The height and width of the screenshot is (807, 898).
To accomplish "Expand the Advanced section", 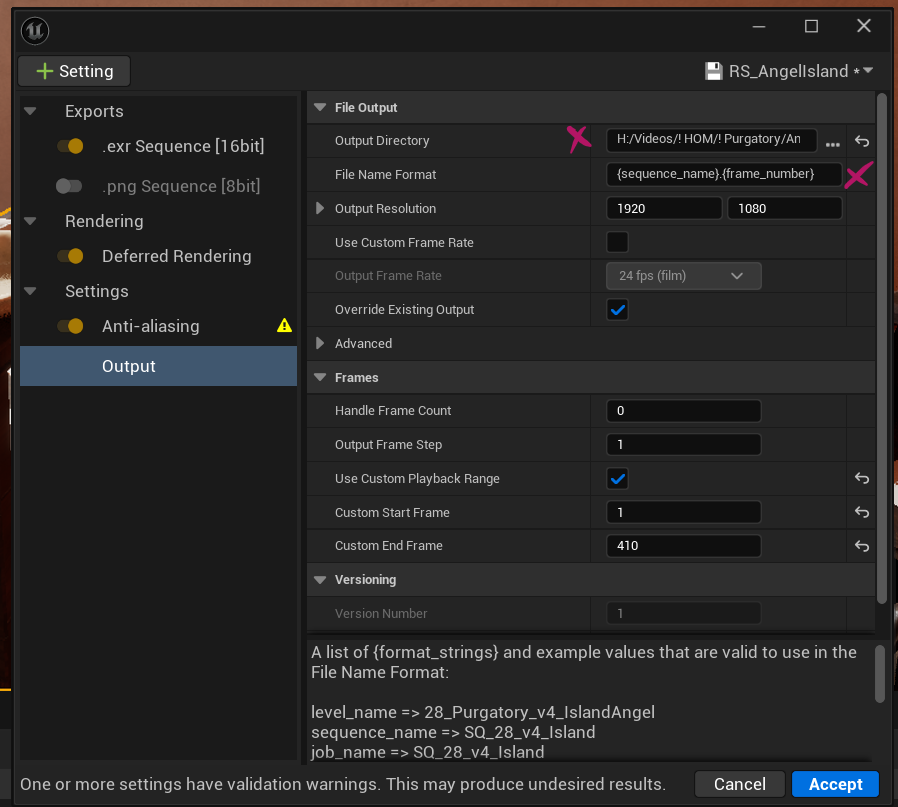I will coord(320,343).
